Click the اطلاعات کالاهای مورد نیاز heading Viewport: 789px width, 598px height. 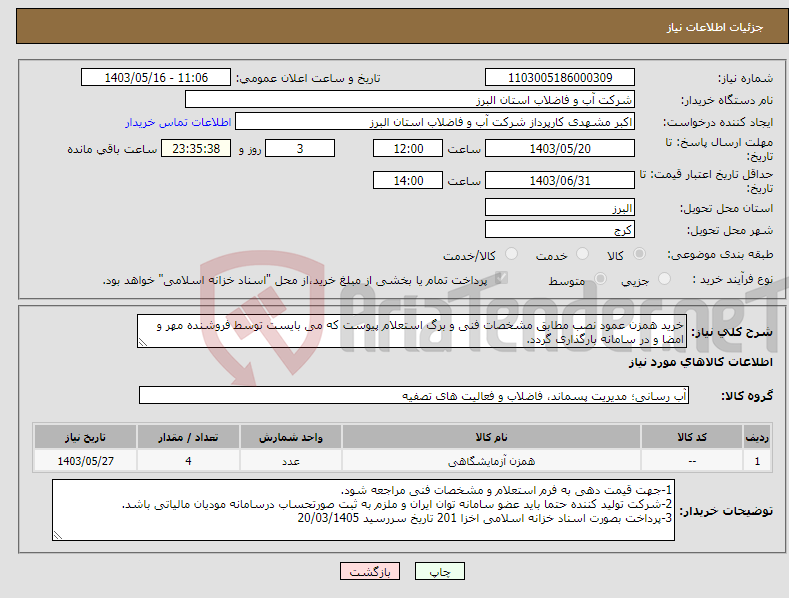point(700,362)
